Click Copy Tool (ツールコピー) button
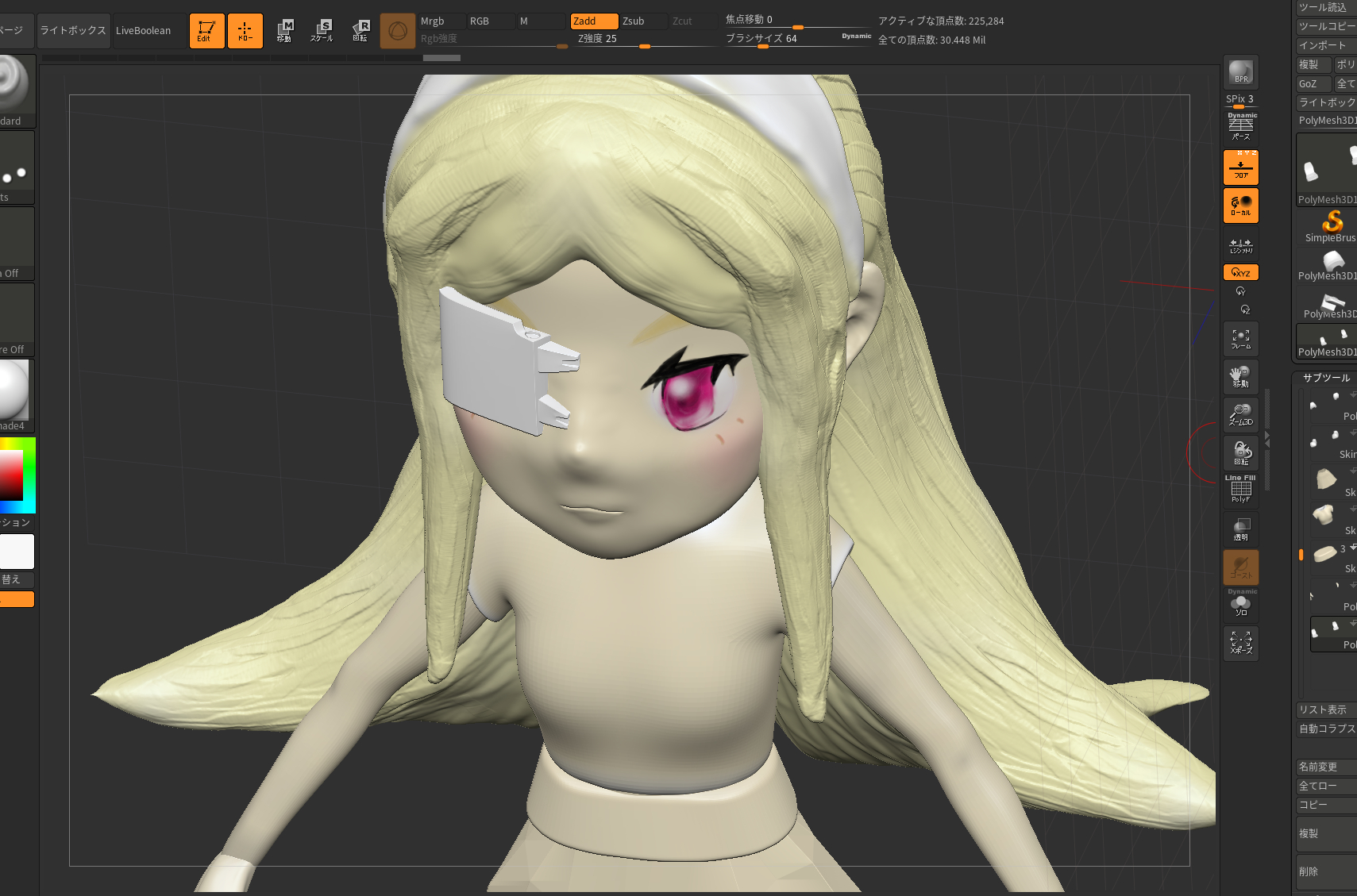Image resolution: width=1357 pixels, height=896 pixels. (1326, 26)
